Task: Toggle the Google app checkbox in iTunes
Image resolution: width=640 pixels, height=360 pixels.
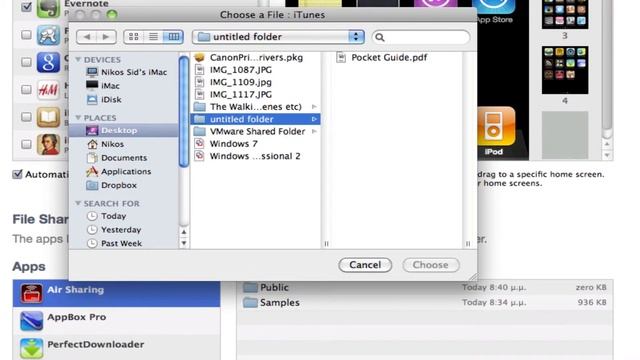Action: coord(27,62)
